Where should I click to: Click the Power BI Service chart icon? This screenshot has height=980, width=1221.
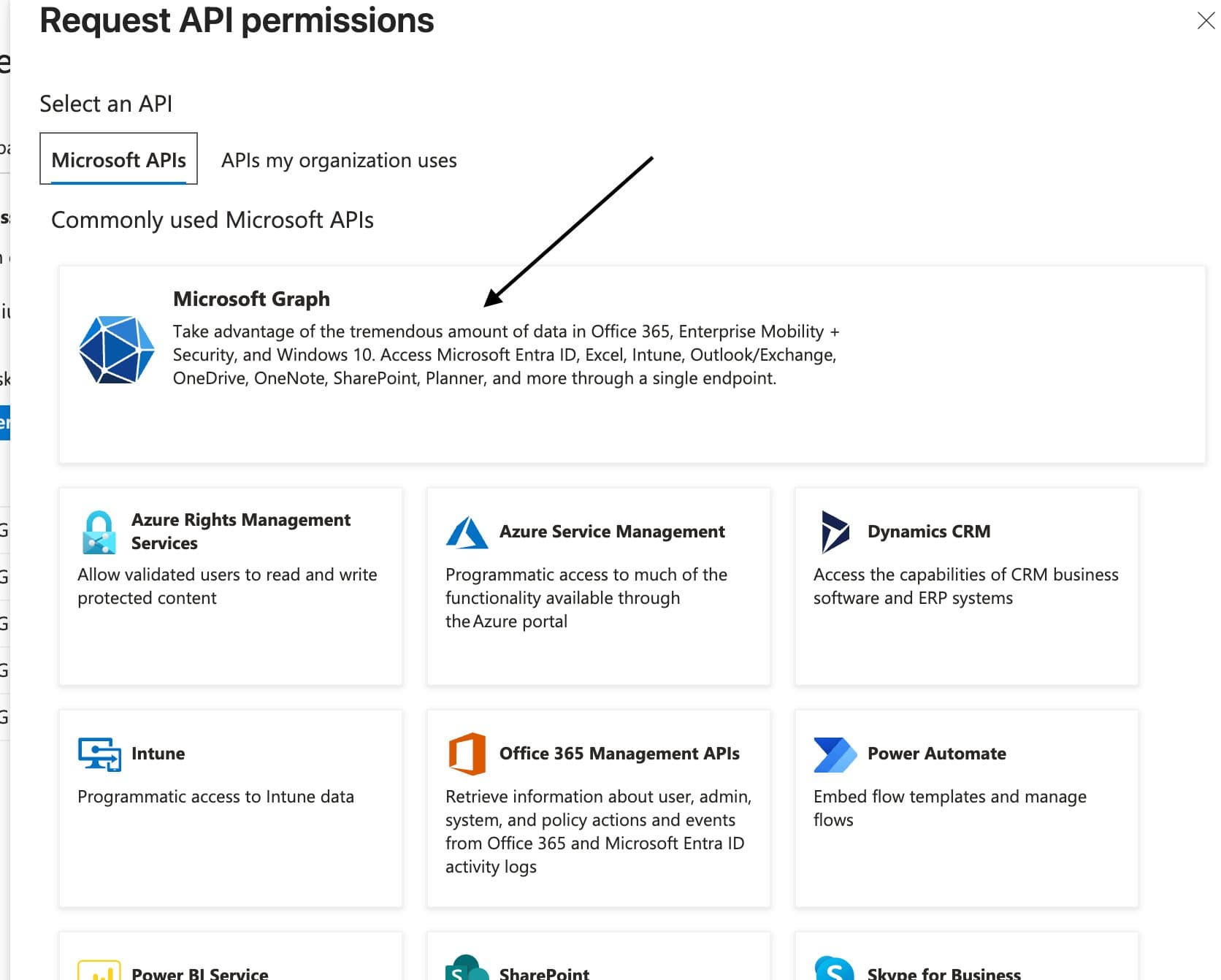[99, 970]
